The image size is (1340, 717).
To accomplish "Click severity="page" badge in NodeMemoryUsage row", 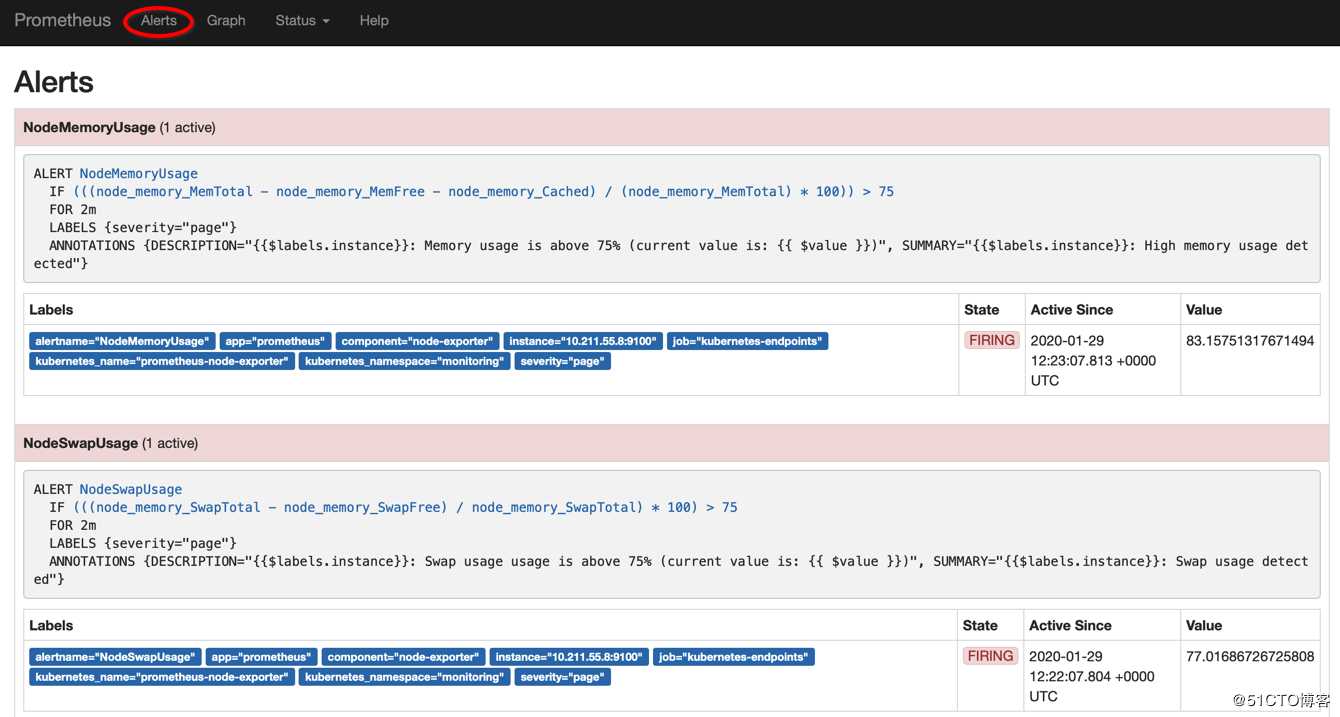I will [x=563, y=361].
